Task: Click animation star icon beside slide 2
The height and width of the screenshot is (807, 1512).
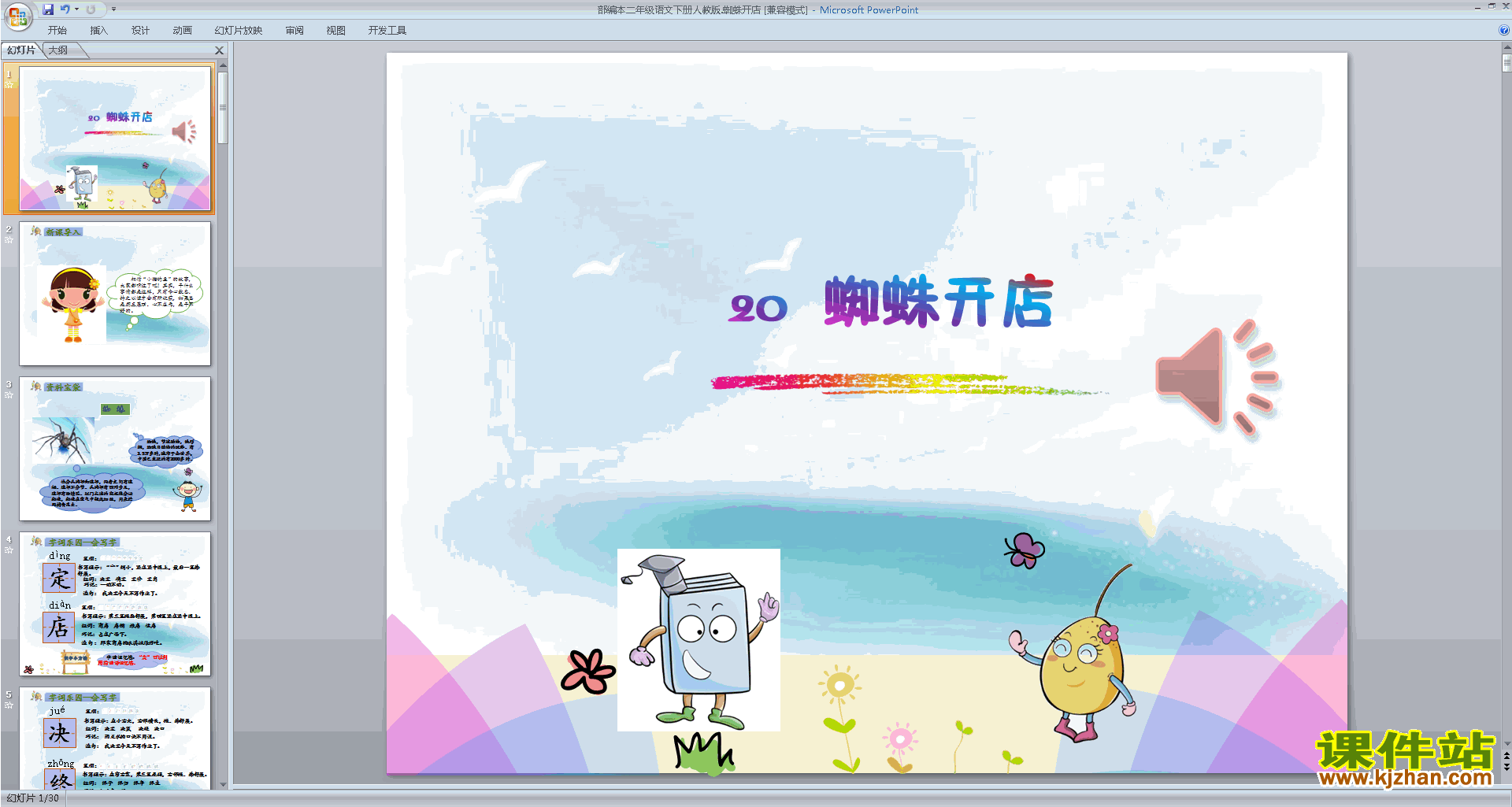Action: 9,240
